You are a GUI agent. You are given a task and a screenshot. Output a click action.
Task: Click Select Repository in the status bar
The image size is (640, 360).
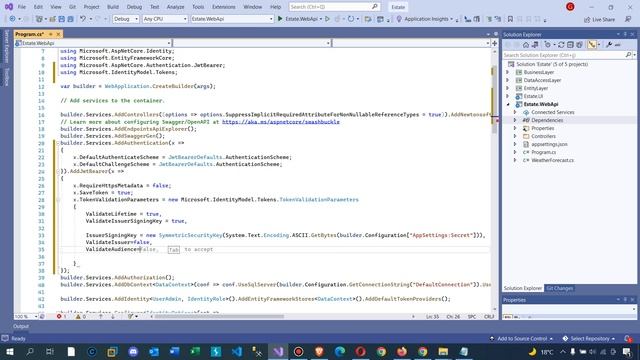point(589,338)
